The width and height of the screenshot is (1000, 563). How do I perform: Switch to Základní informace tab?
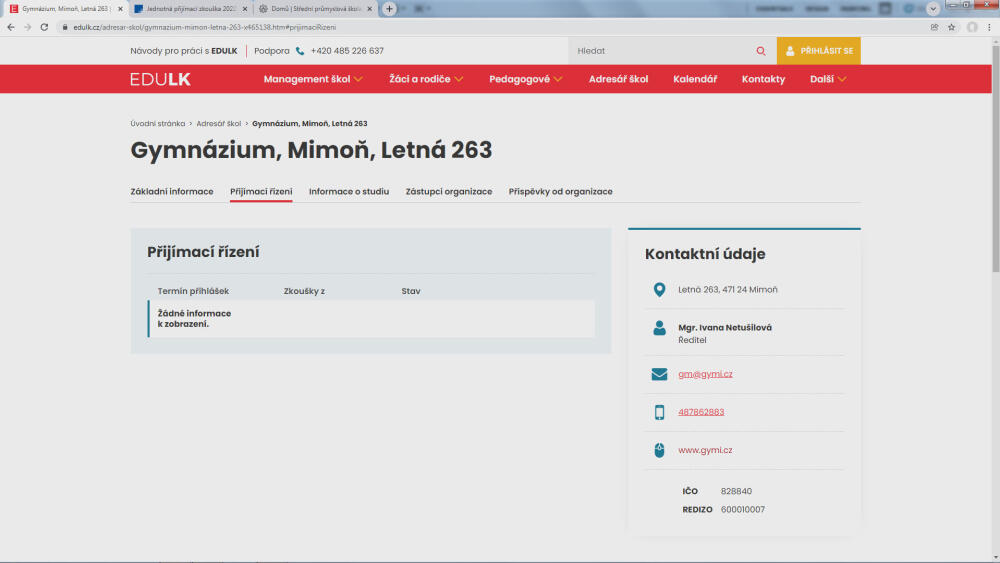click(x=172, y=191)
